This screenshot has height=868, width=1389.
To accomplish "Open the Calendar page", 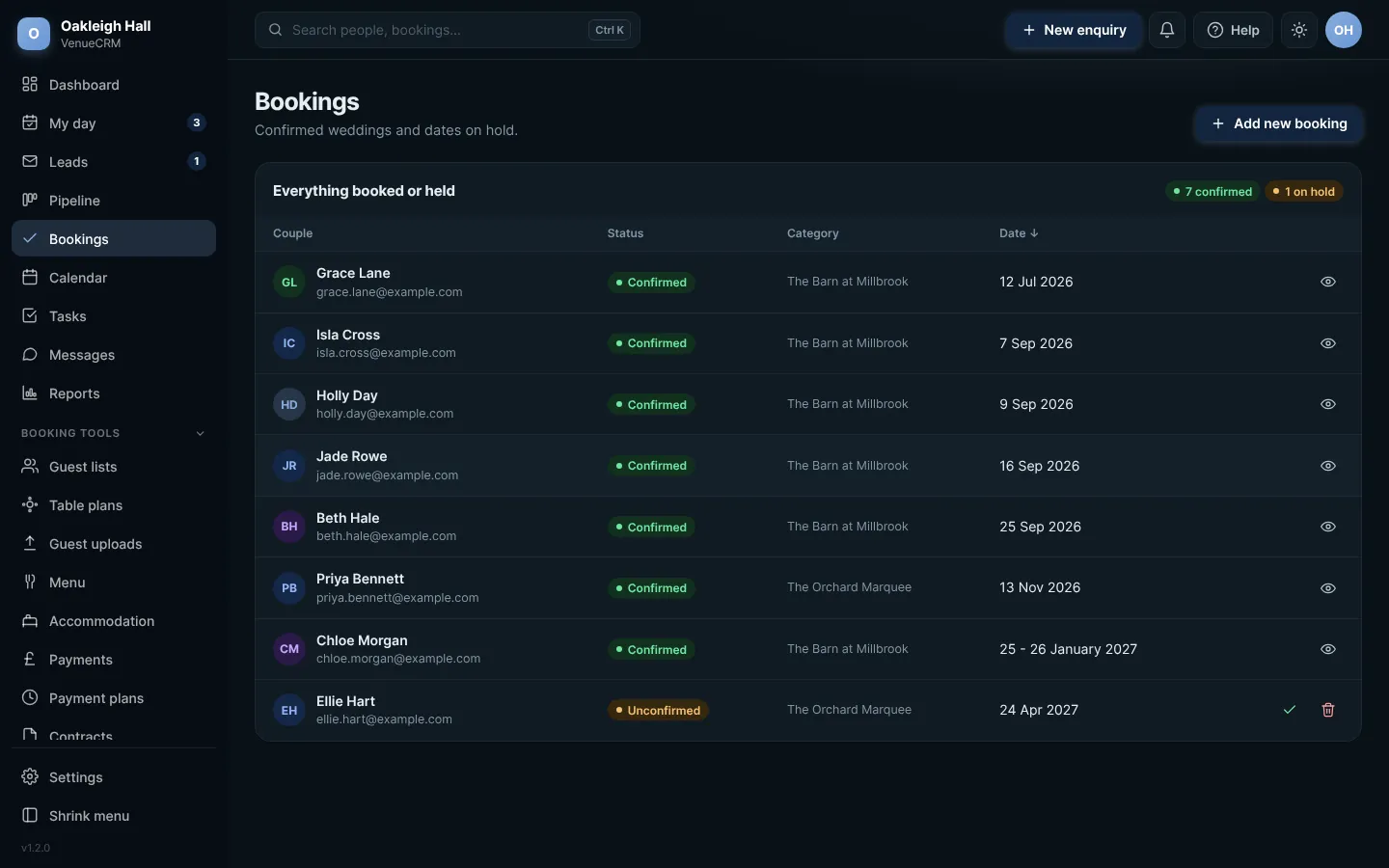I will pyautogui.click(x=114, y=278).
